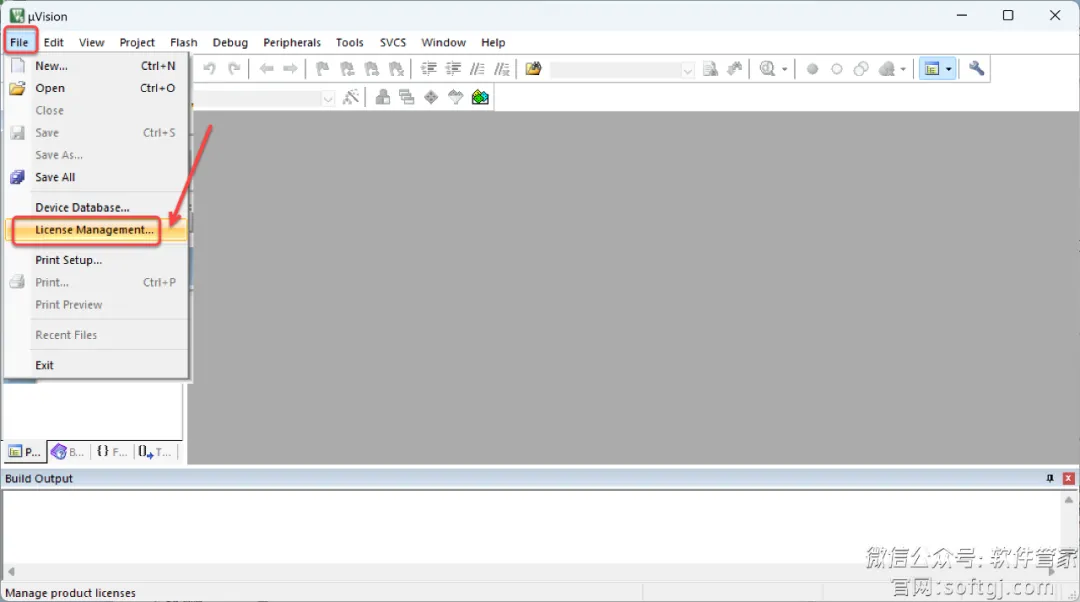Open the window view dropdown arrow
Screen dimensions: 1080x602
click(x=948, y=69)
